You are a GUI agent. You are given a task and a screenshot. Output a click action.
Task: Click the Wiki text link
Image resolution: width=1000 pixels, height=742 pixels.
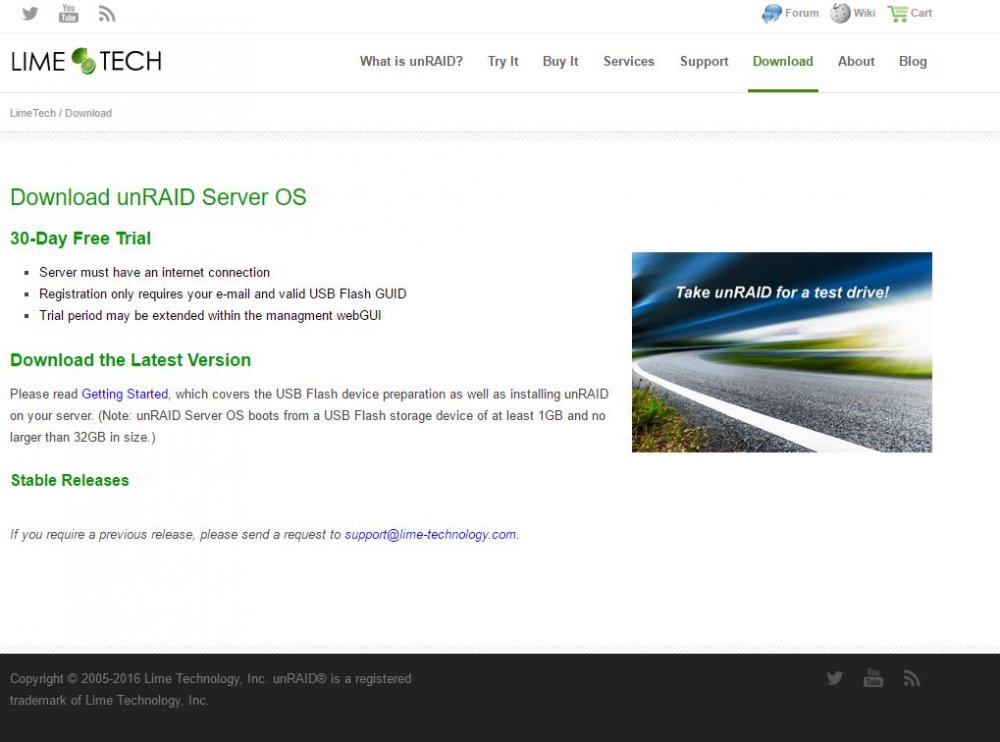point(864,13)
